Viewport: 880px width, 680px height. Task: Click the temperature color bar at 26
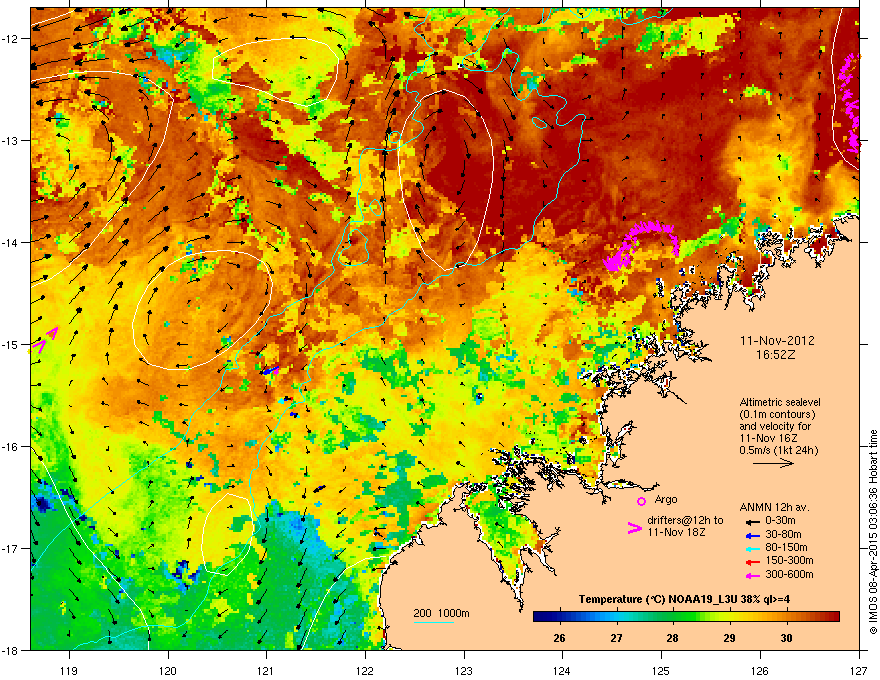click(x=559, y=617)
